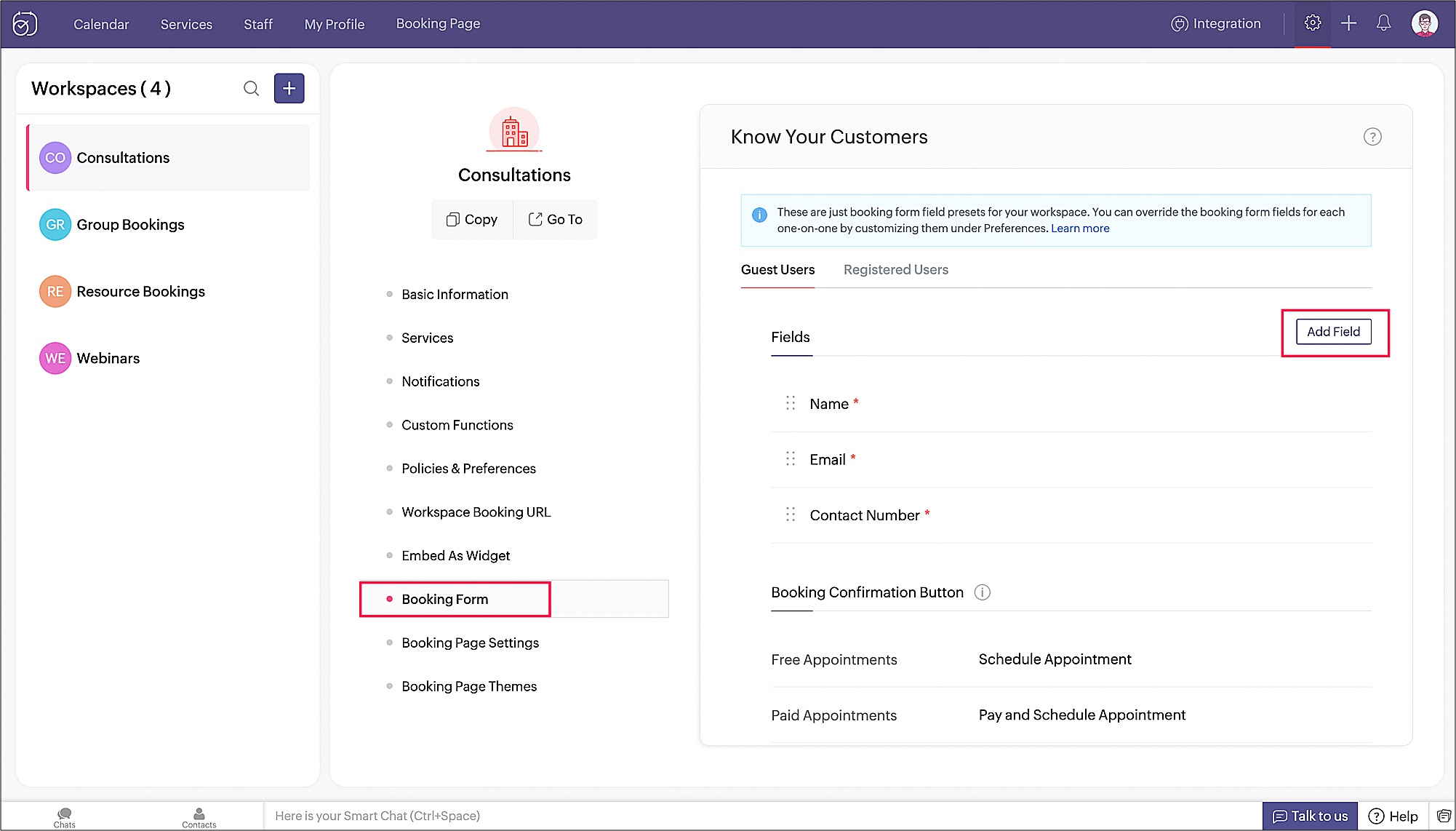1456x831 pixels.
Task: Click info icon beside Booking Confirmation Button
Action: (982, 592)
